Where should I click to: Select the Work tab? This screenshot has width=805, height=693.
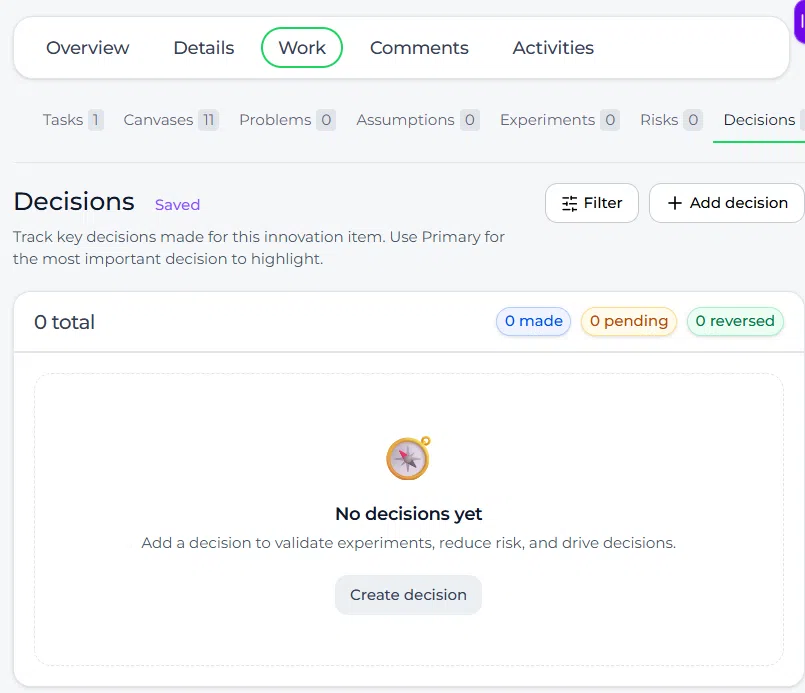pos(302,48)
